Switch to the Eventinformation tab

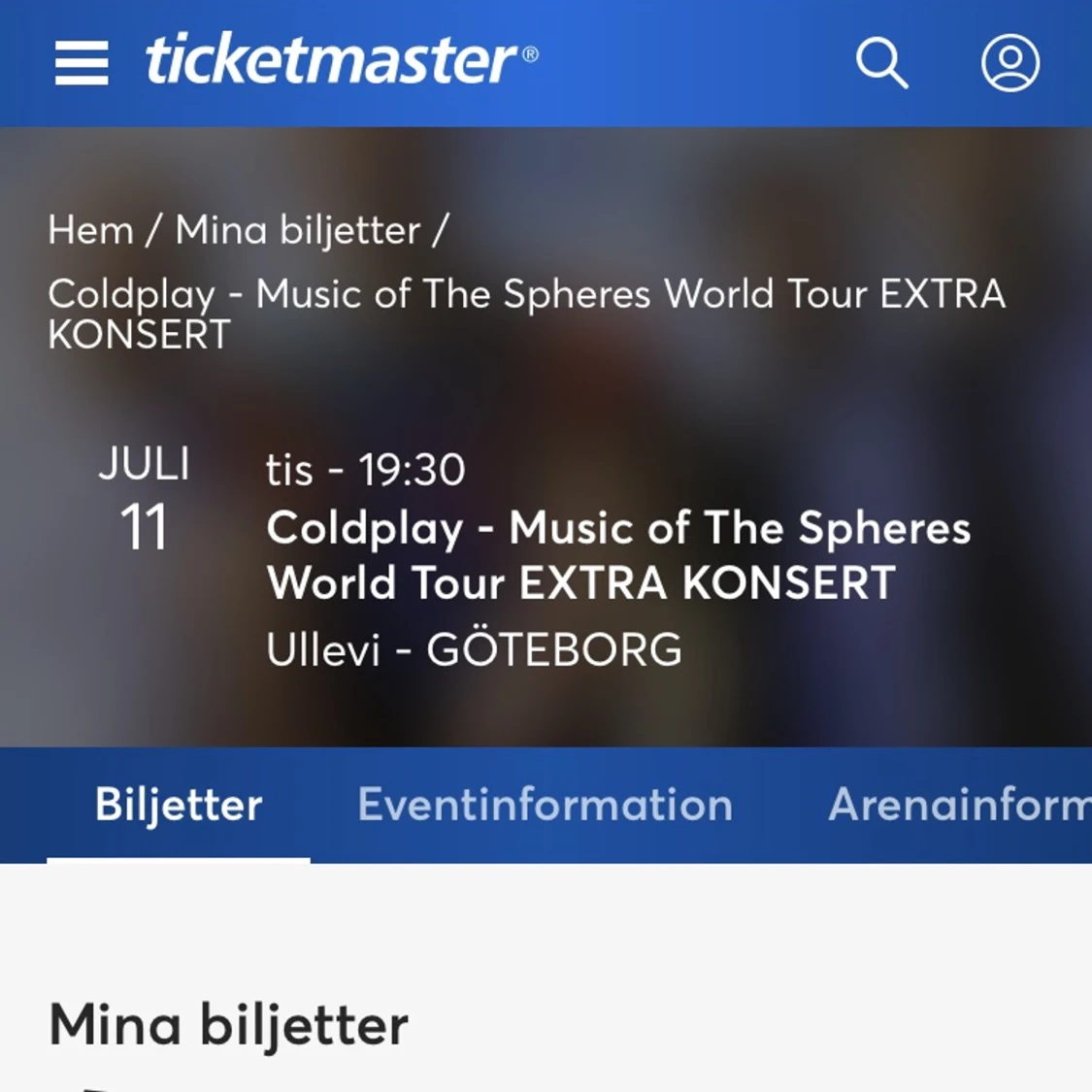coord(545,805)
